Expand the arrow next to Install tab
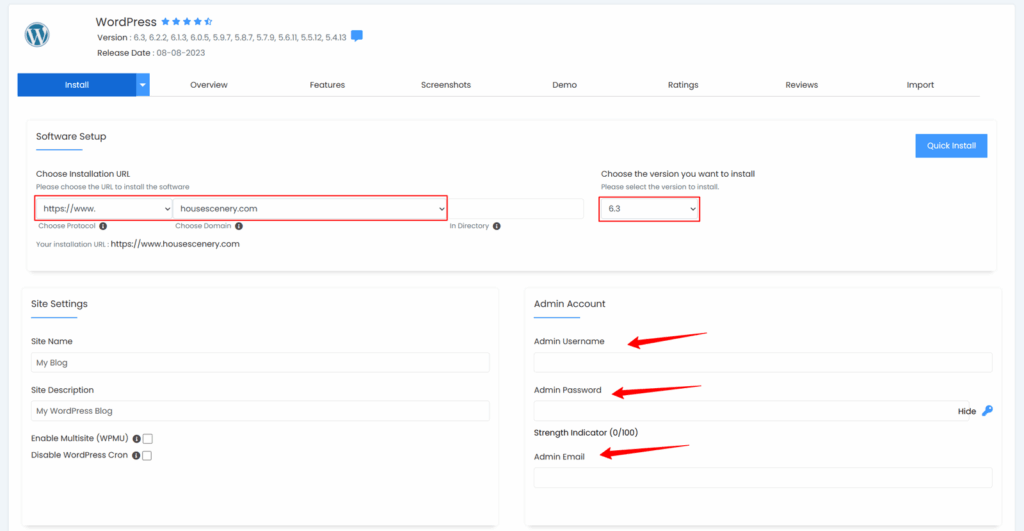Screen dimensions: 1024x531 point(143,85)
